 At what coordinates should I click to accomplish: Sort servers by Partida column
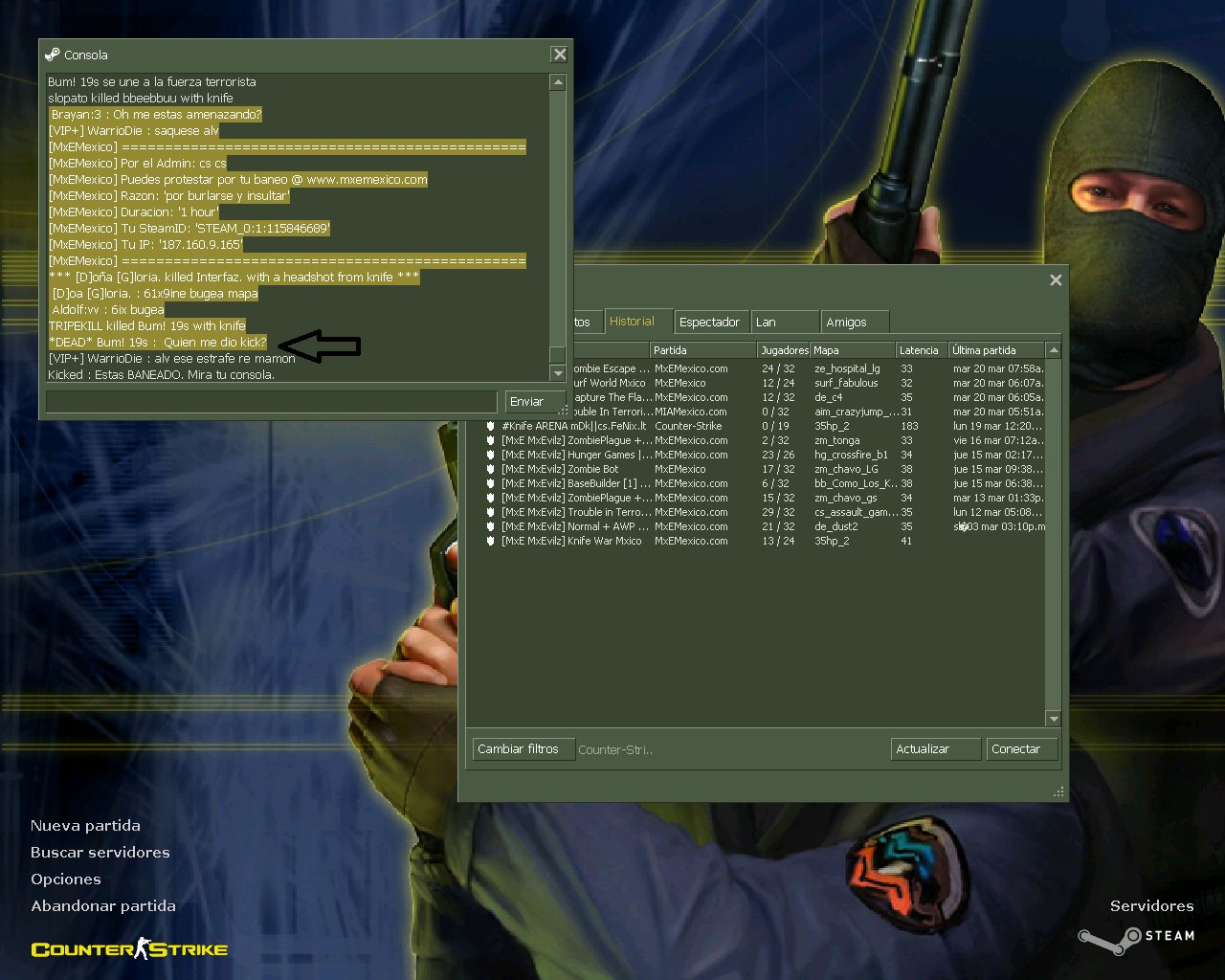click(x=703, y=350)
